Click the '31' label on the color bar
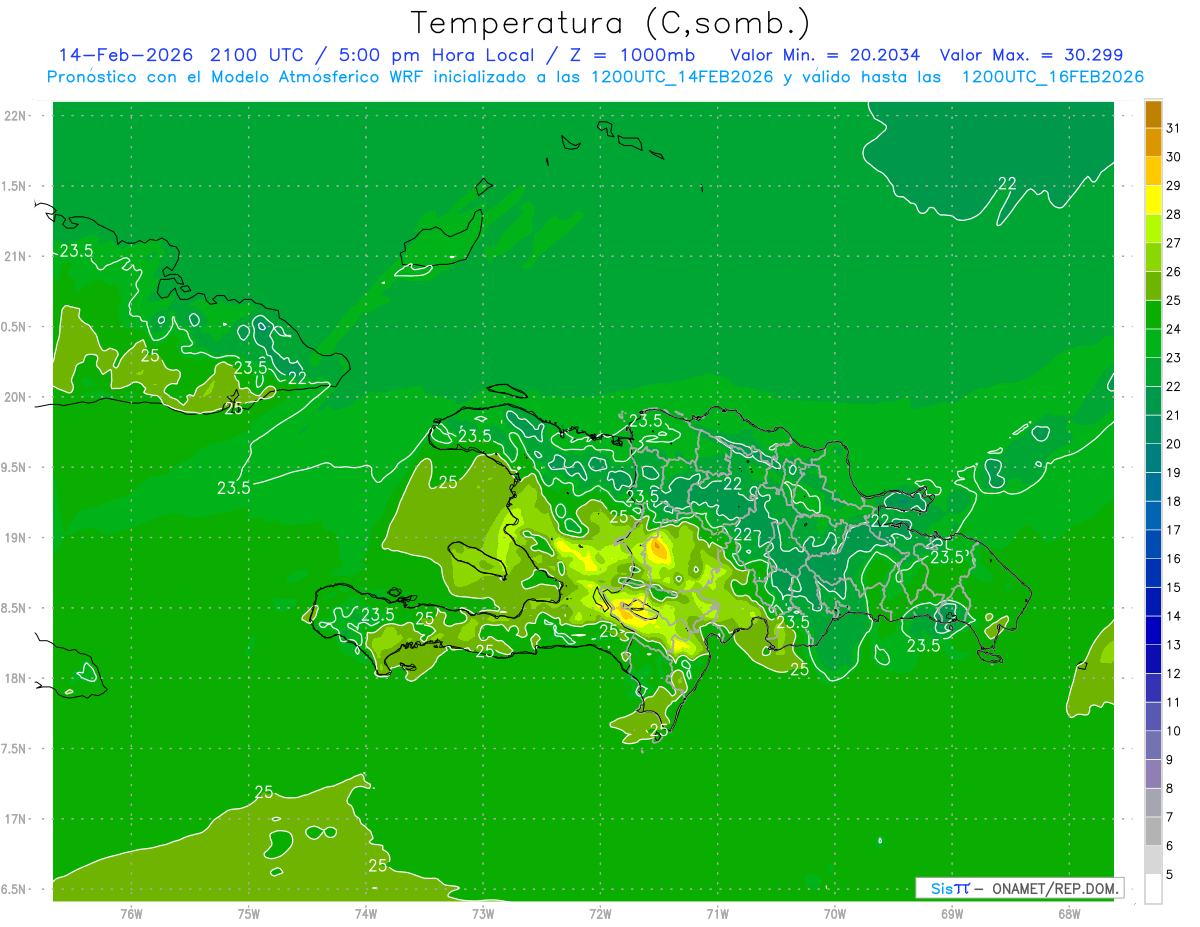1200x927 pixels. (x=1173, y=128)
